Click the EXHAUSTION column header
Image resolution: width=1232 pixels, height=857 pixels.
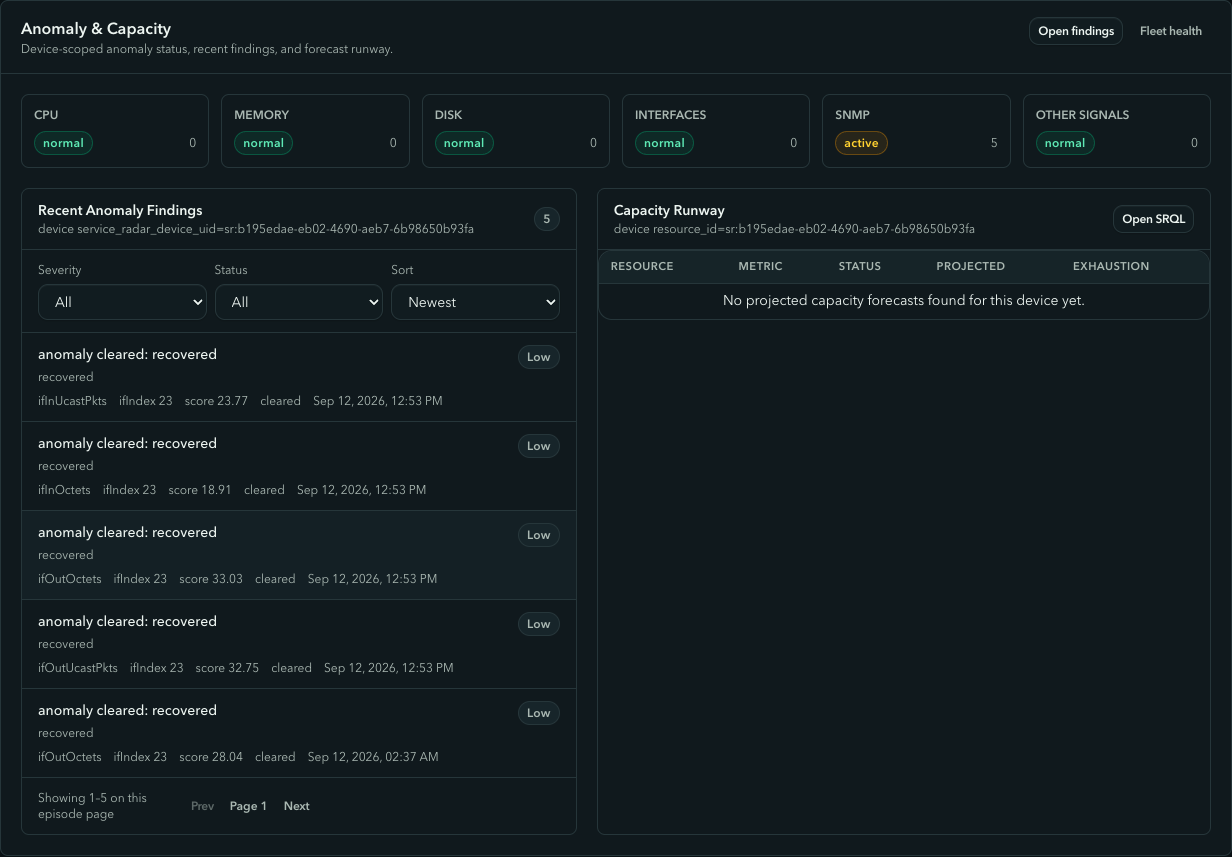click(x=1111, y=266)
